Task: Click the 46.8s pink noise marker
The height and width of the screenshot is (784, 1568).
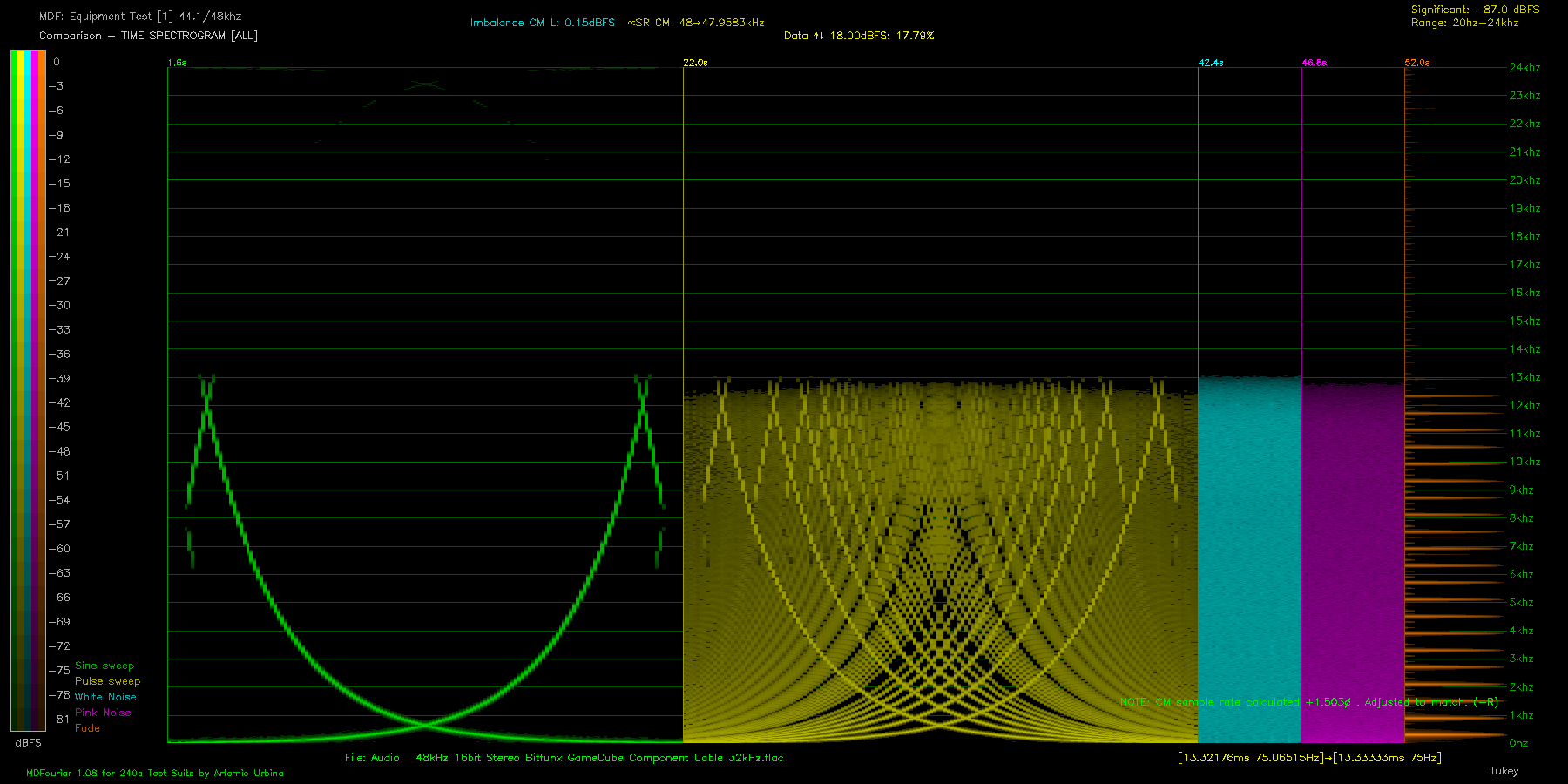Action: pyautogui.click(x=1314, y=63)
